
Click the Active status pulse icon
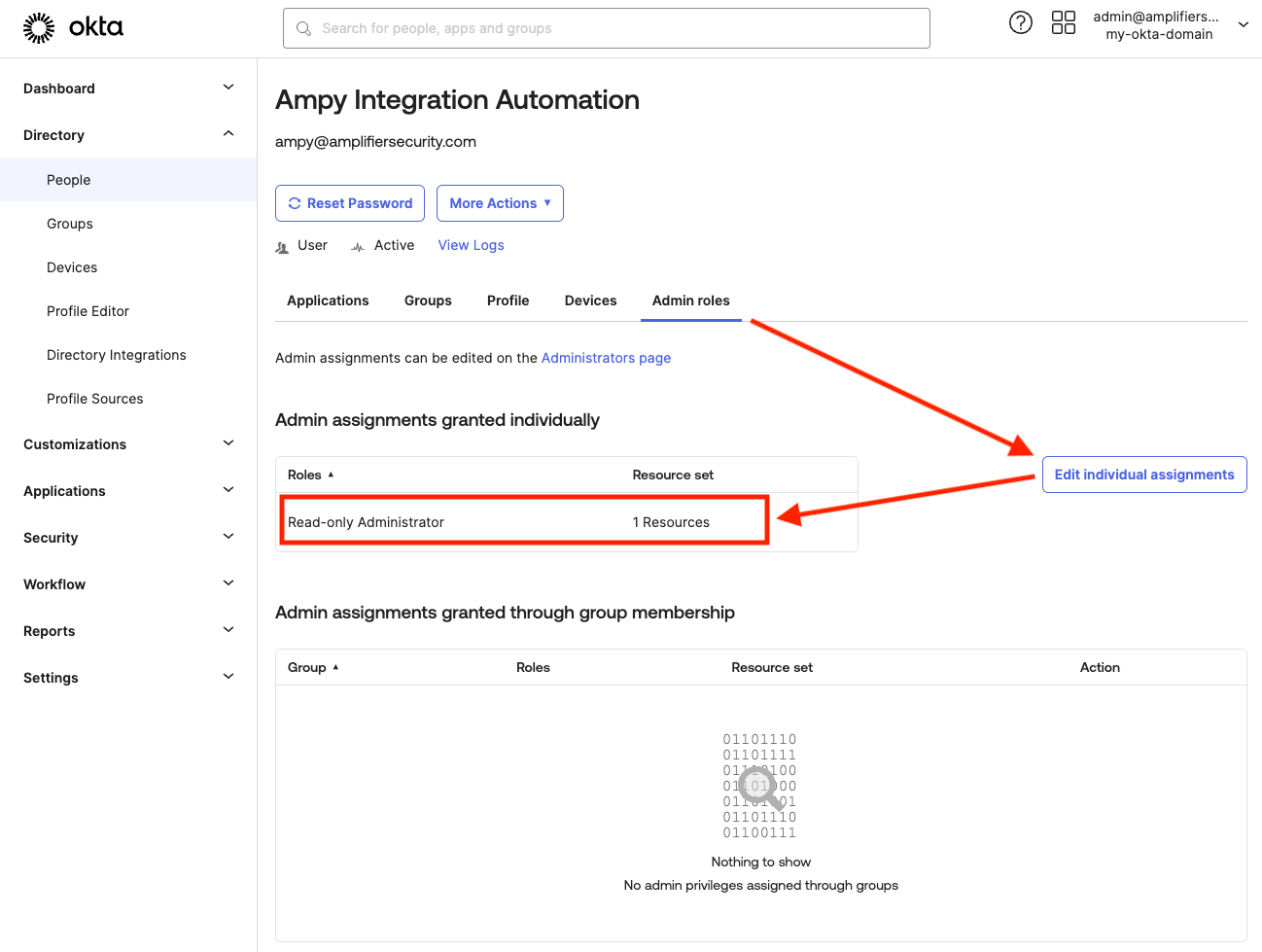pos(358,247)
